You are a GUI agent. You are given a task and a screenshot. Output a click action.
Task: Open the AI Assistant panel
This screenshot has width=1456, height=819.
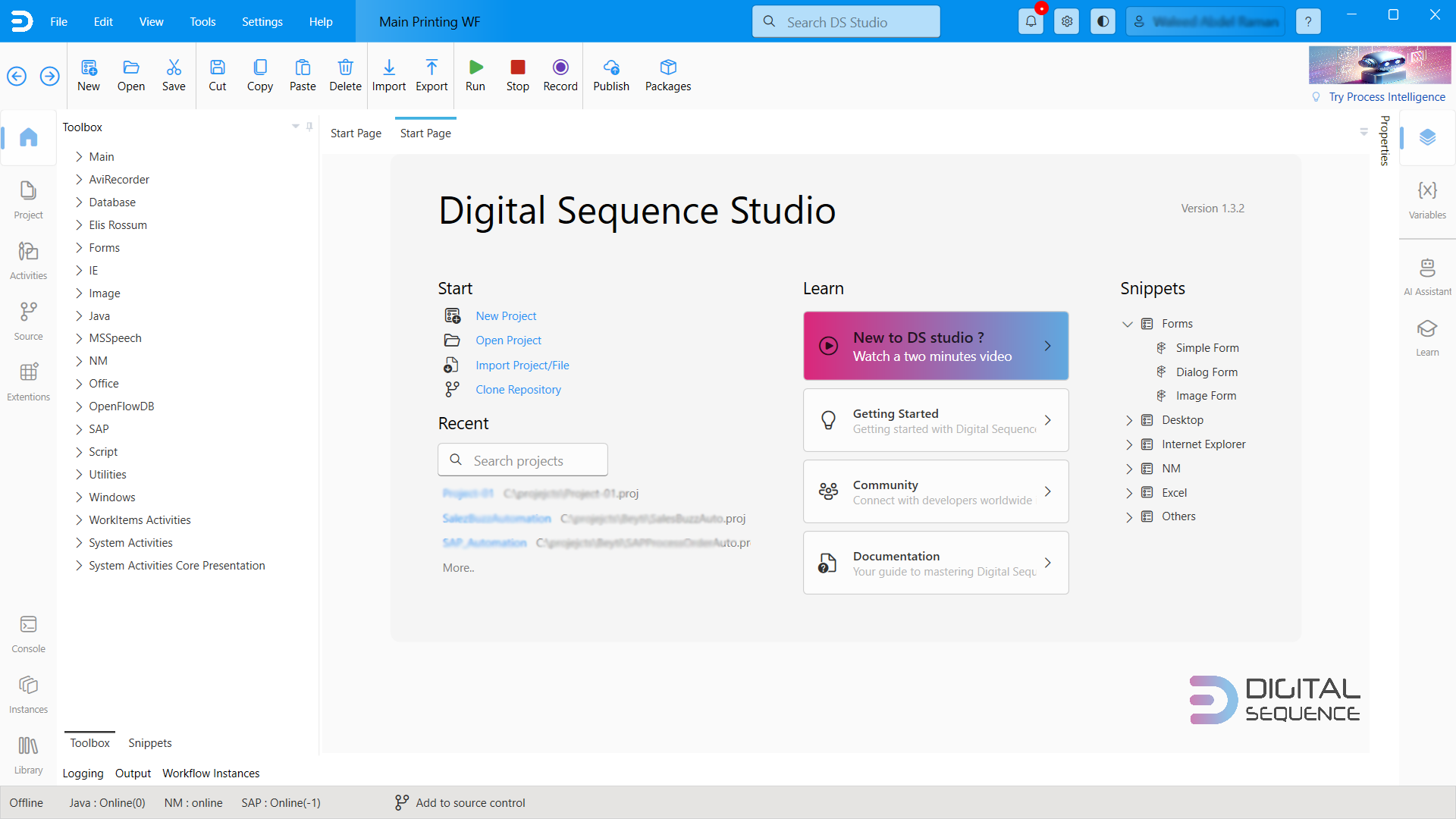click(x=1427, y=277)
